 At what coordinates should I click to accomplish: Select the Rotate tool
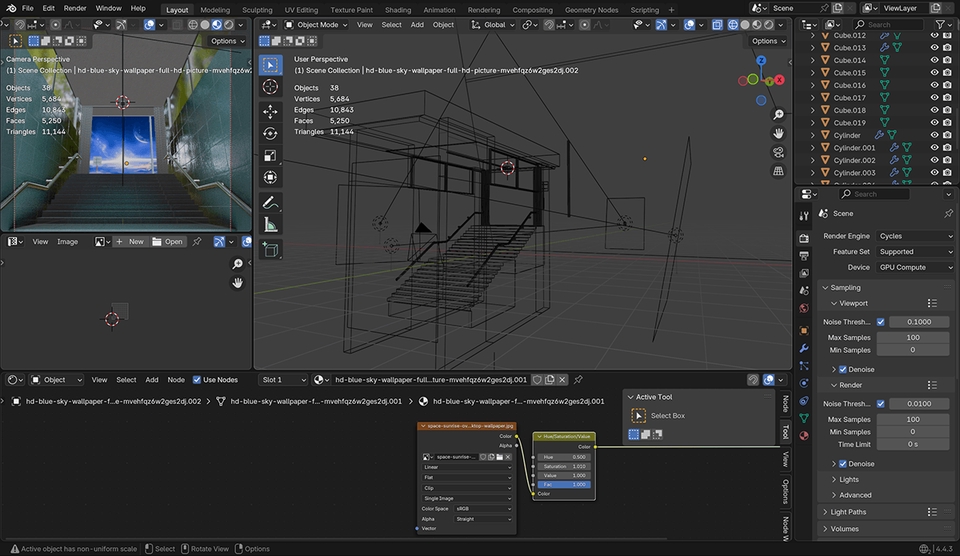(270, 133)
